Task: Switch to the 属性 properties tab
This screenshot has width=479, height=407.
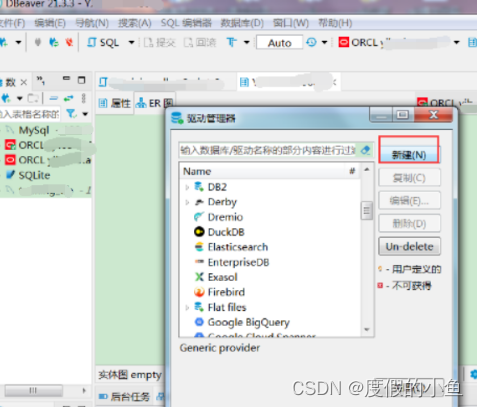Action: click(x=115, y=103)
